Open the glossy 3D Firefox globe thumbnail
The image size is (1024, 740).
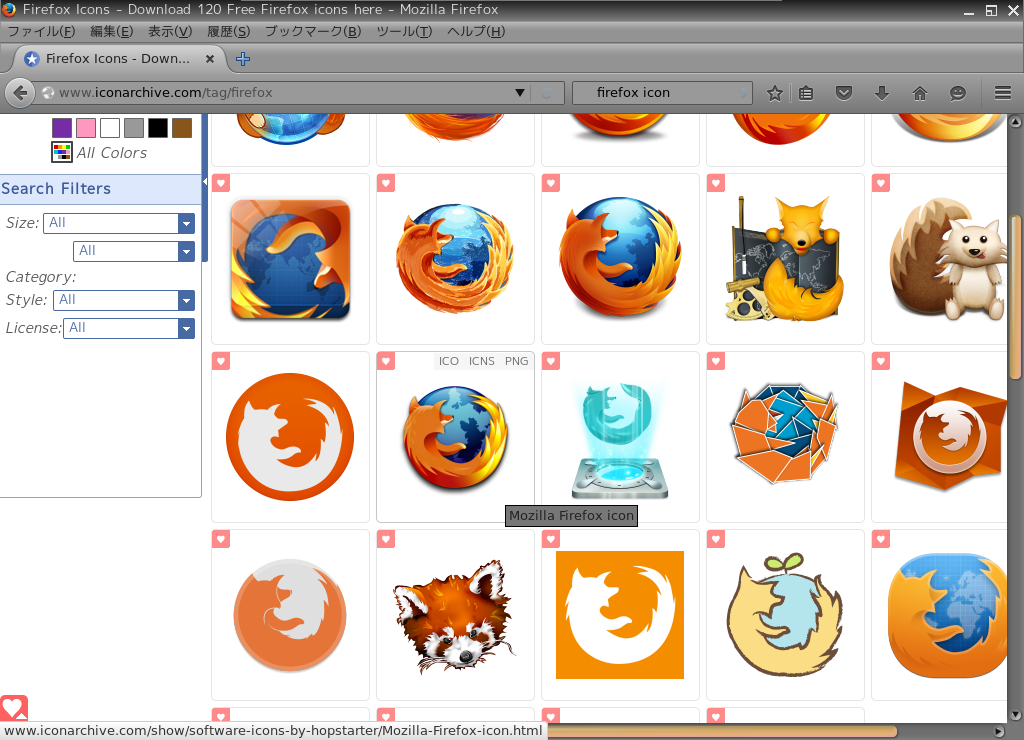[x=620, y=258]
